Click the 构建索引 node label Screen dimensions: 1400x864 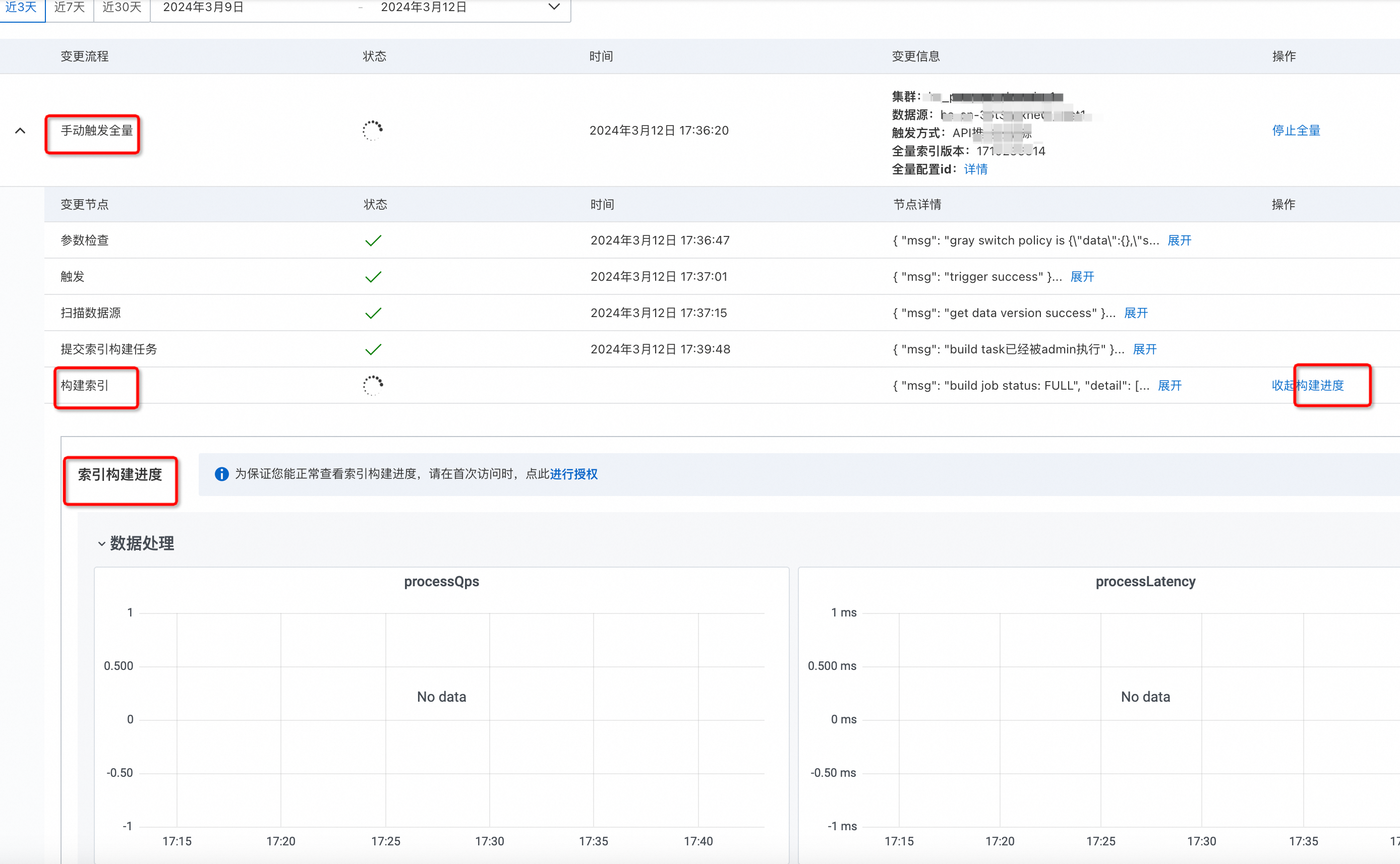85,386
